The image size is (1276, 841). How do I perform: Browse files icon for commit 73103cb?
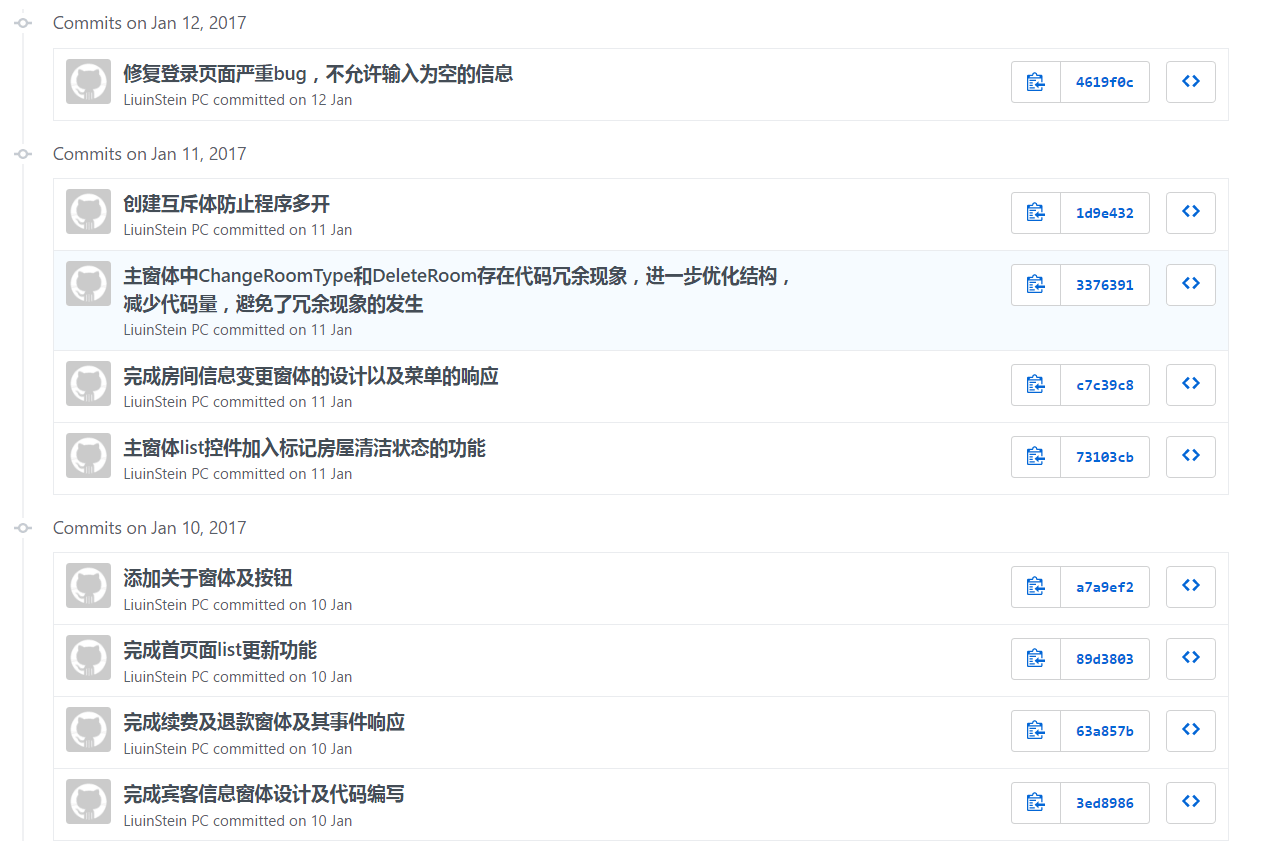1190,456
